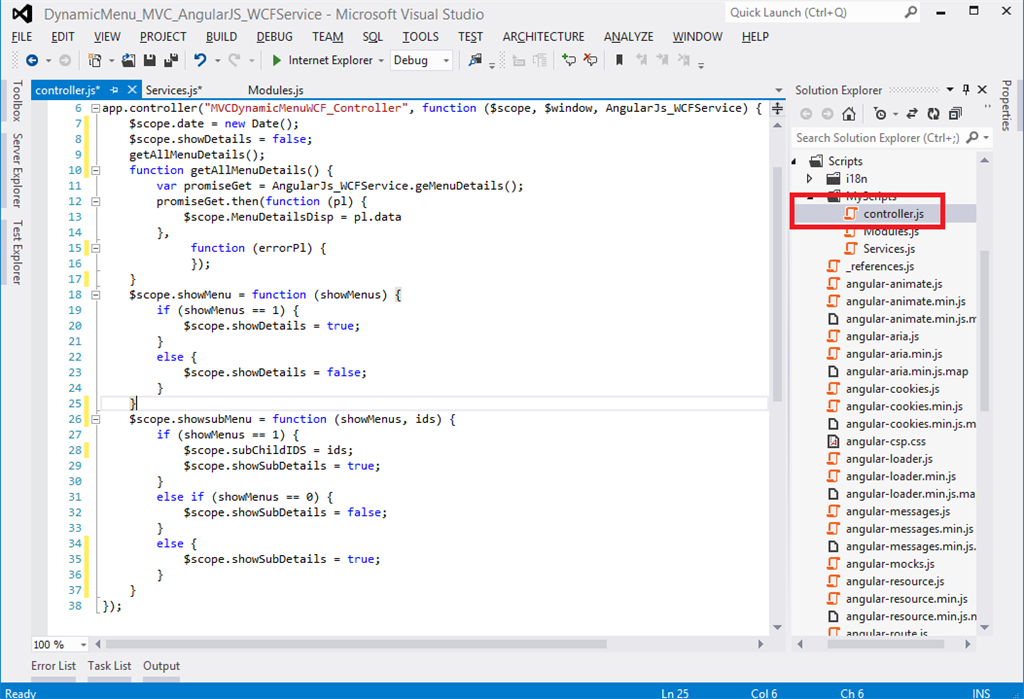Open the 100 % zoom dropdown

[x=83, y=645]
